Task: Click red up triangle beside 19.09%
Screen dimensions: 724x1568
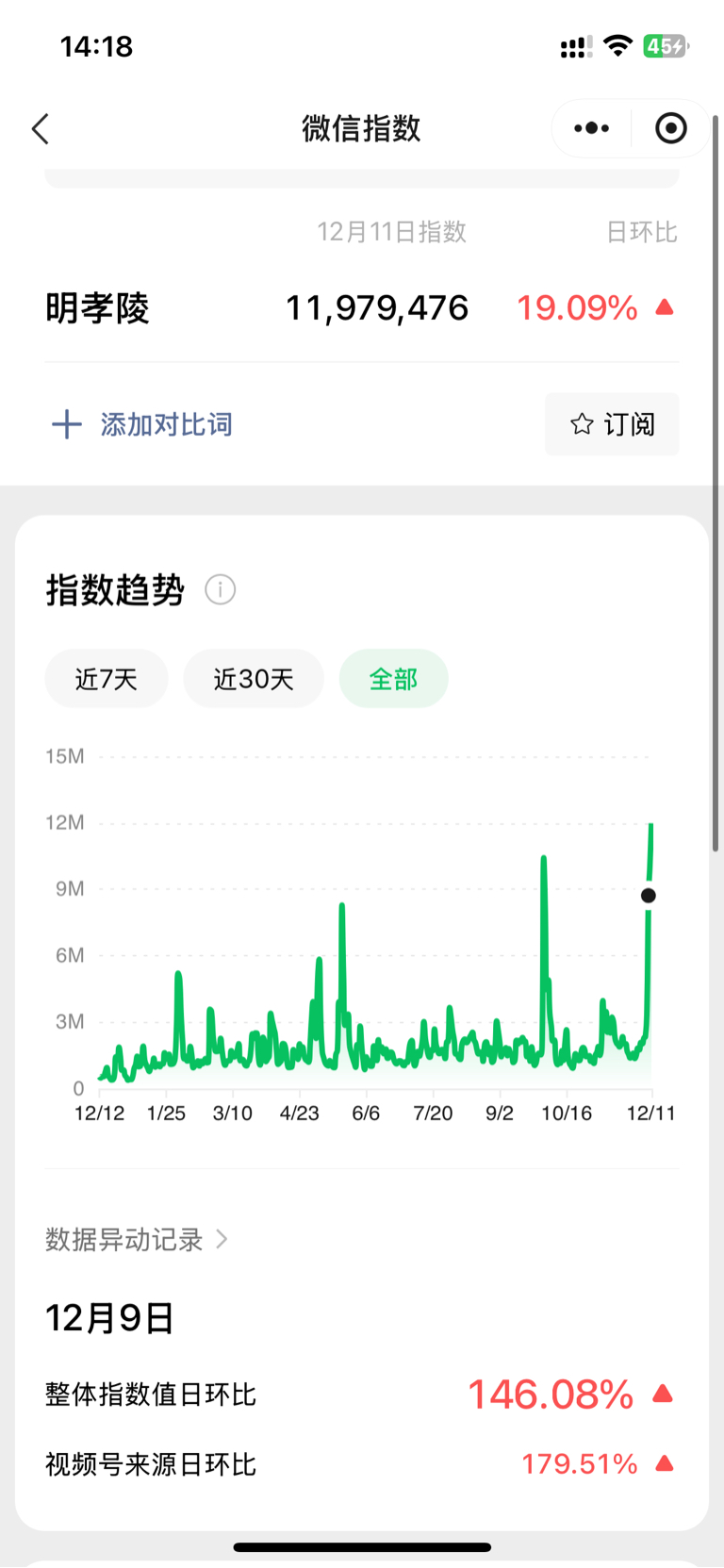Action: 665,307
